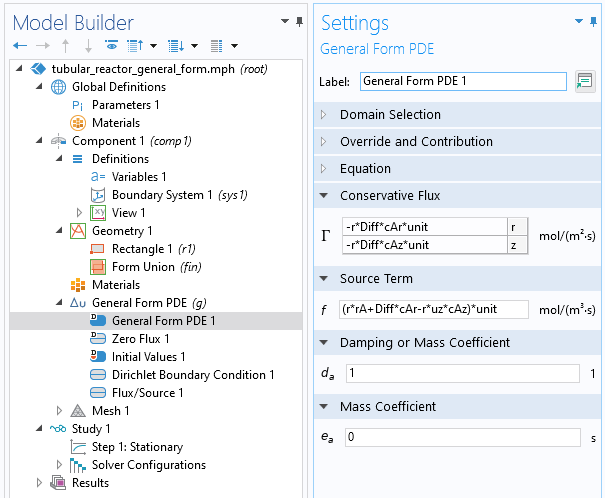Collapse the Geometry 1 node
The width and height of the screenshot is (605, 498).
coord(59,231)
